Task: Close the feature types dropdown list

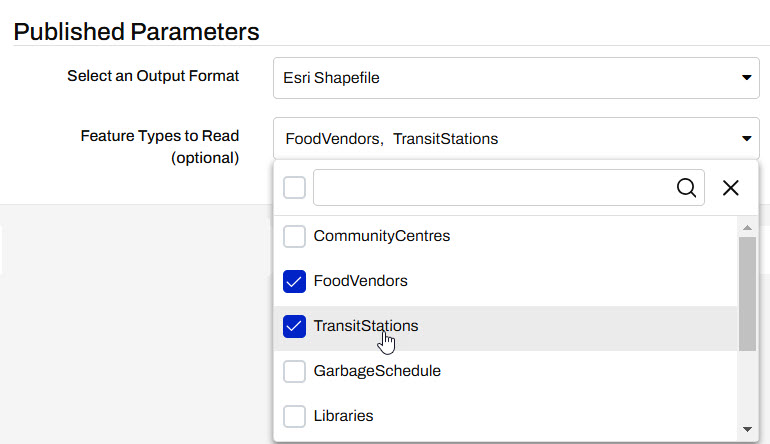Action: [731, 188]
